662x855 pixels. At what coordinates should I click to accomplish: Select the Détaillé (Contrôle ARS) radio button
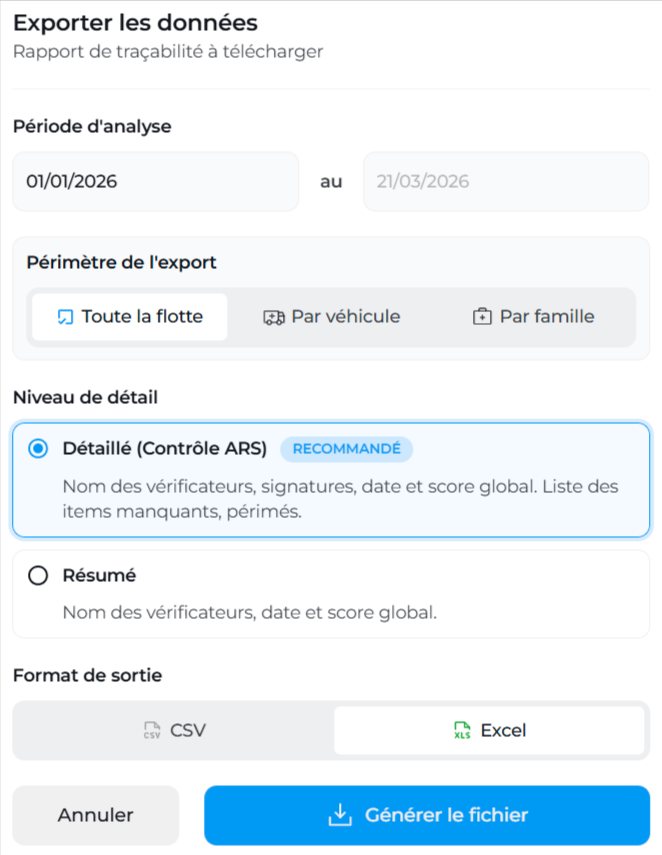(x=38, y=449)
